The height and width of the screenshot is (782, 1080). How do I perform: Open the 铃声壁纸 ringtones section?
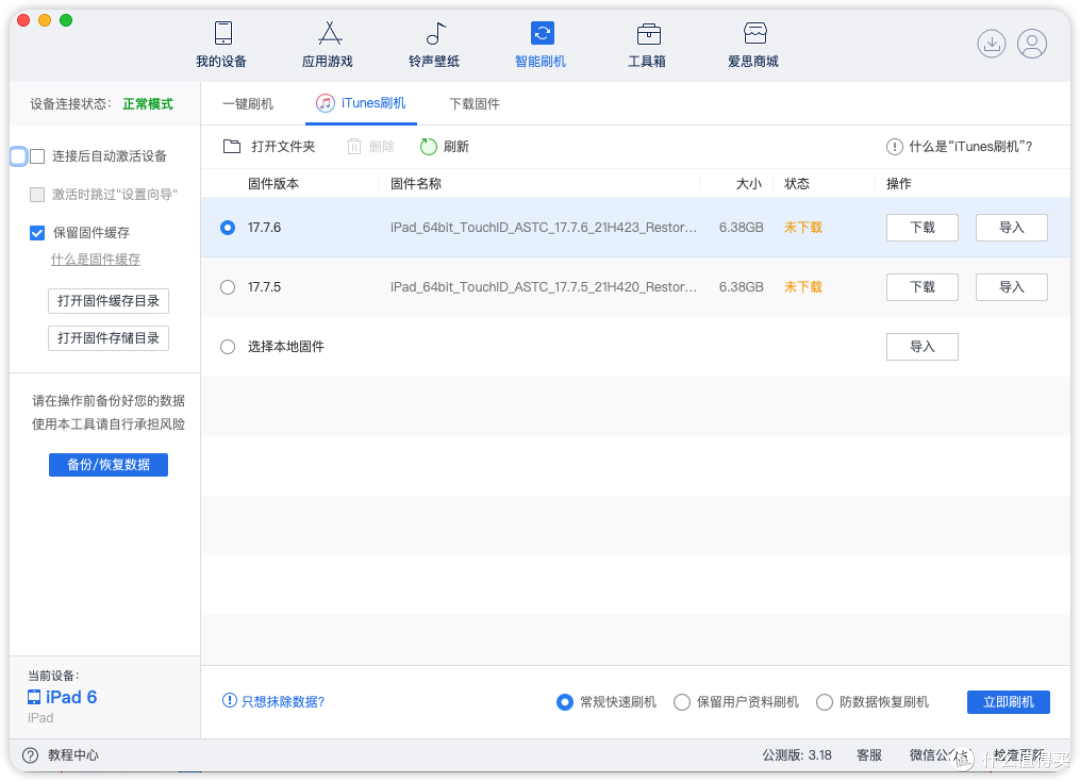point(434,44)
